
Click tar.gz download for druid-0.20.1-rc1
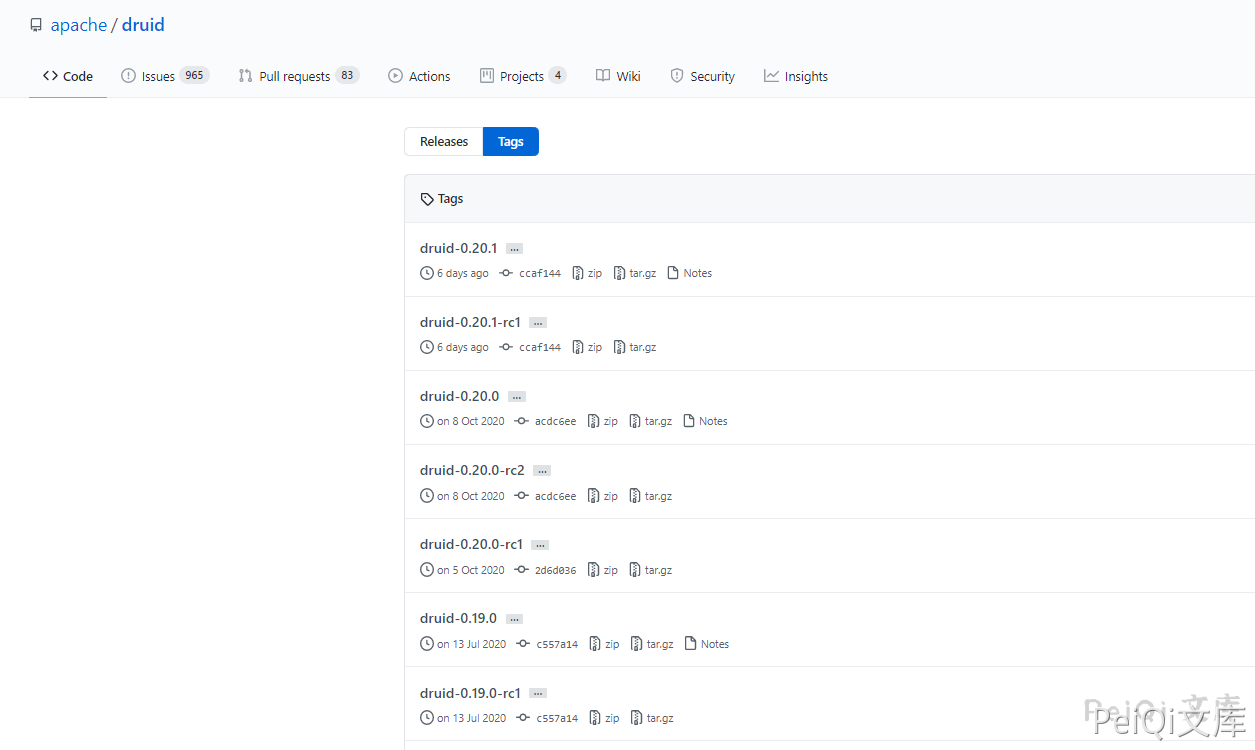(x=635, y=347)
